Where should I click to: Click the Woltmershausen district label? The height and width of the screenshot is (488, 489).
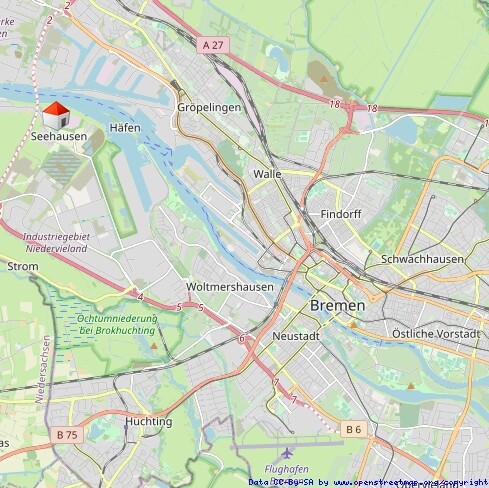click(230, 287)
